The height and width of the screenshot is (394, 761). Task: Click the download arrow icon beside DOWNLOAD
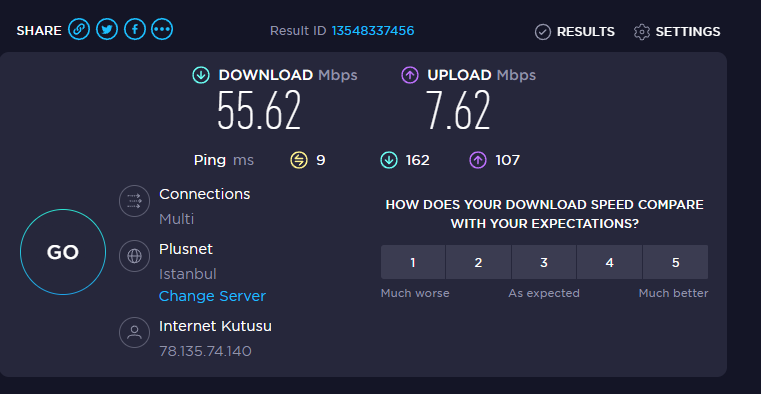coord(201,75)
